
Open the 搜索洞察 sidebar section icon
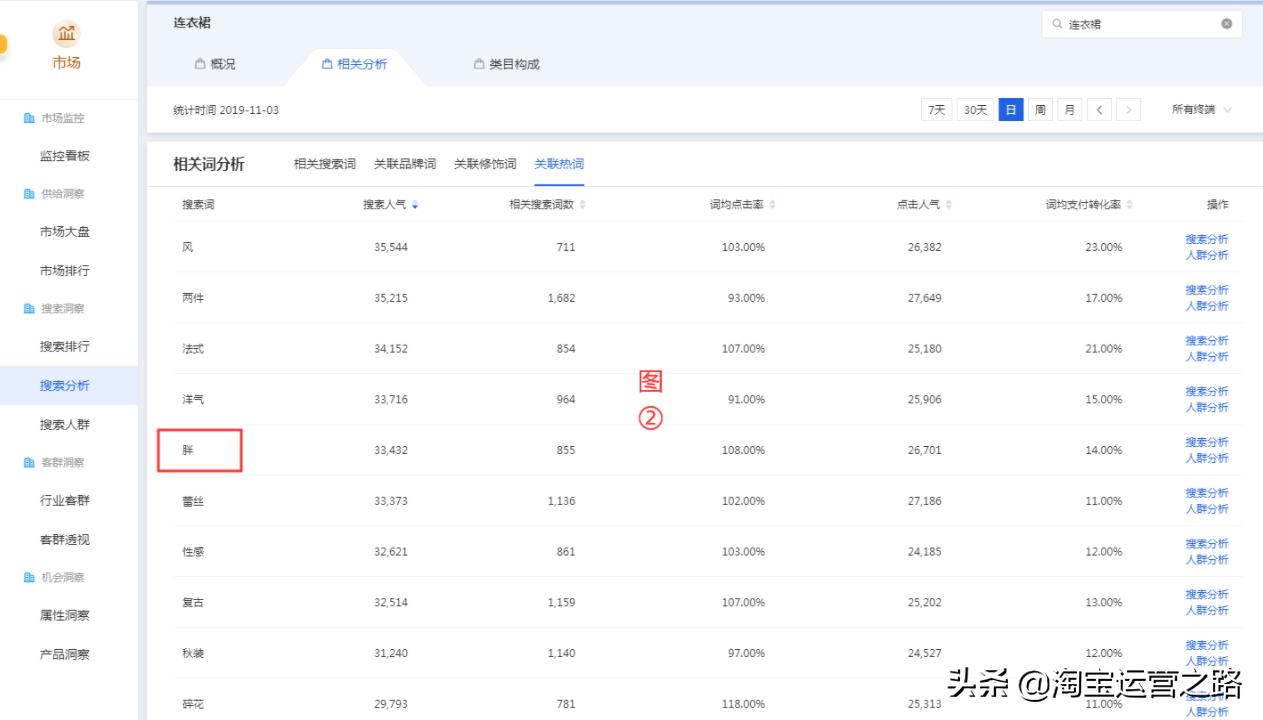coord(28,308)
